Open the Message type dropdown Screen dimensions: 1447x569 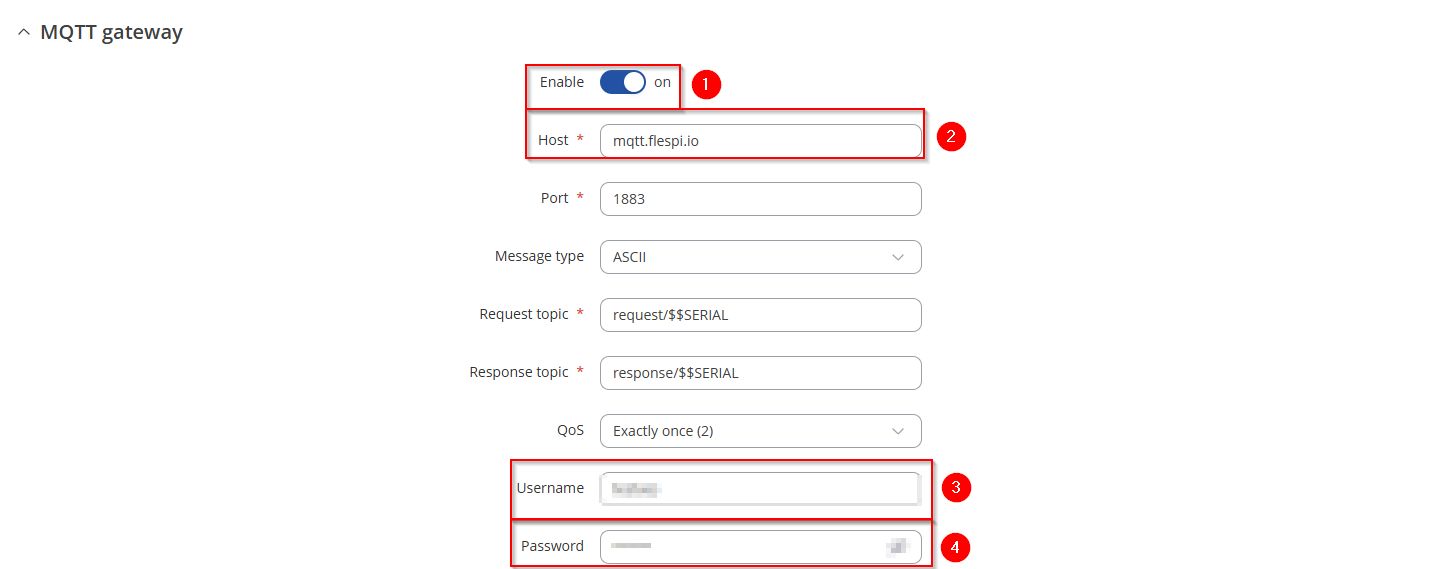(x=760, y=257)
